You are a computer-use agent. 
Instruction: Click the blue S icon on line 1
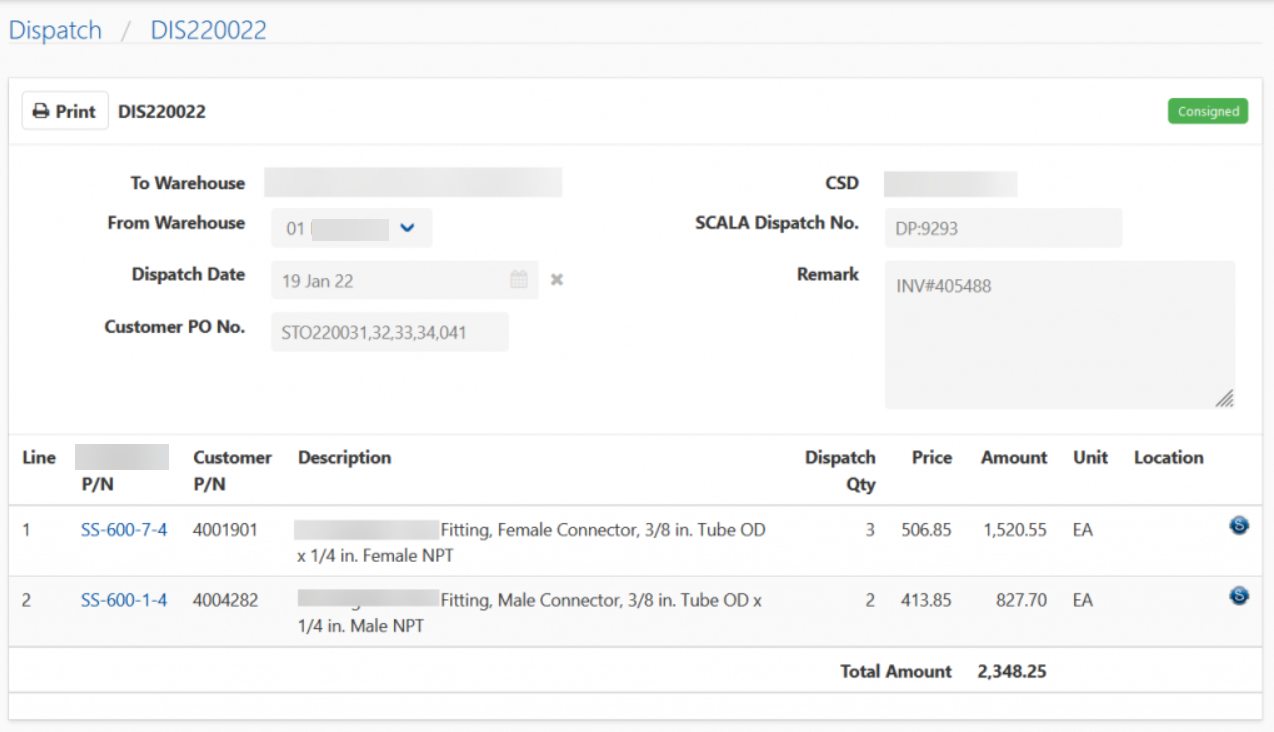(1239, 525)
